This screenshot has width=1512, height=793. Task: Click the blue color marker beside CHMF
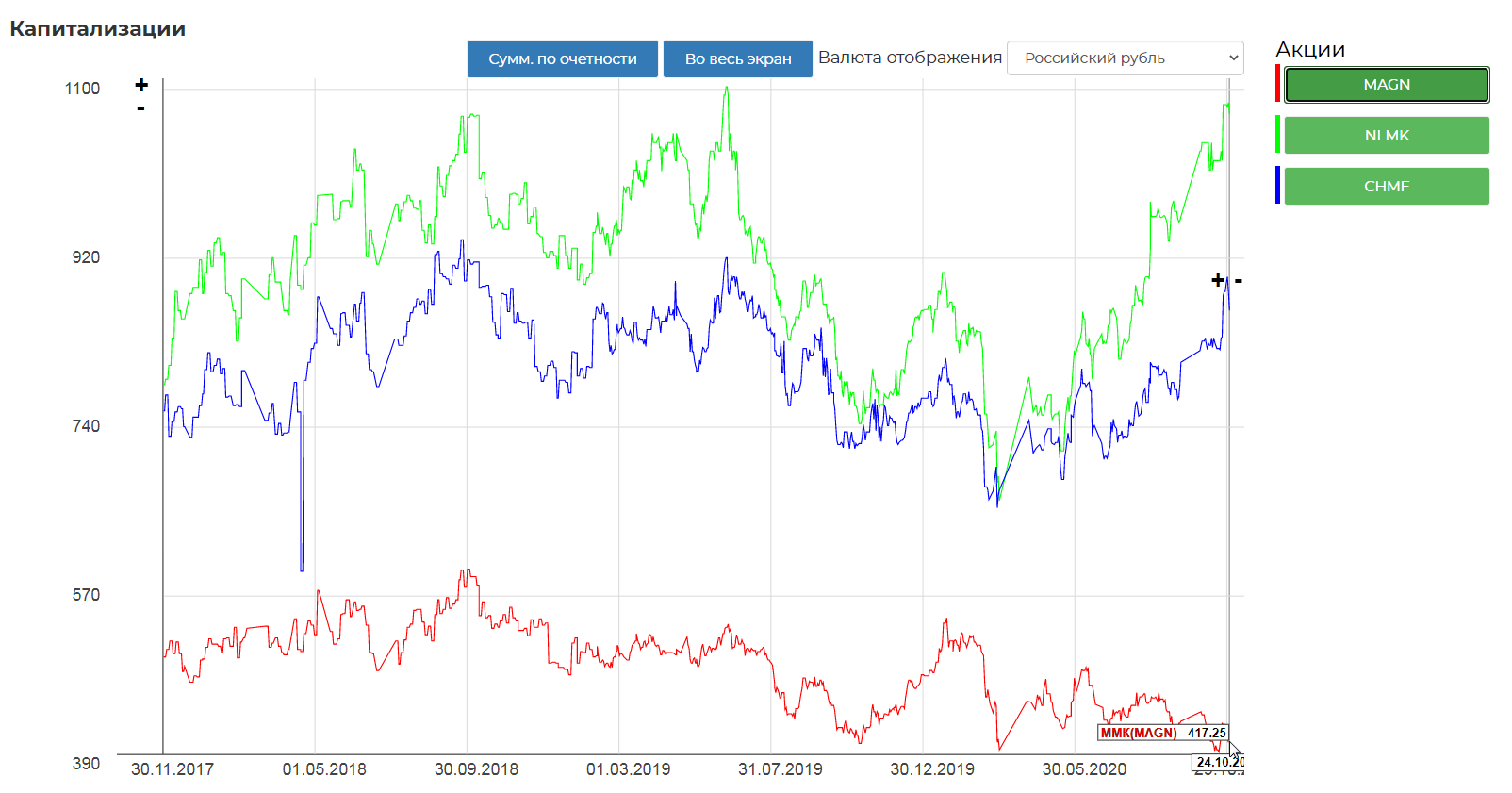(x=1277, y=185)
